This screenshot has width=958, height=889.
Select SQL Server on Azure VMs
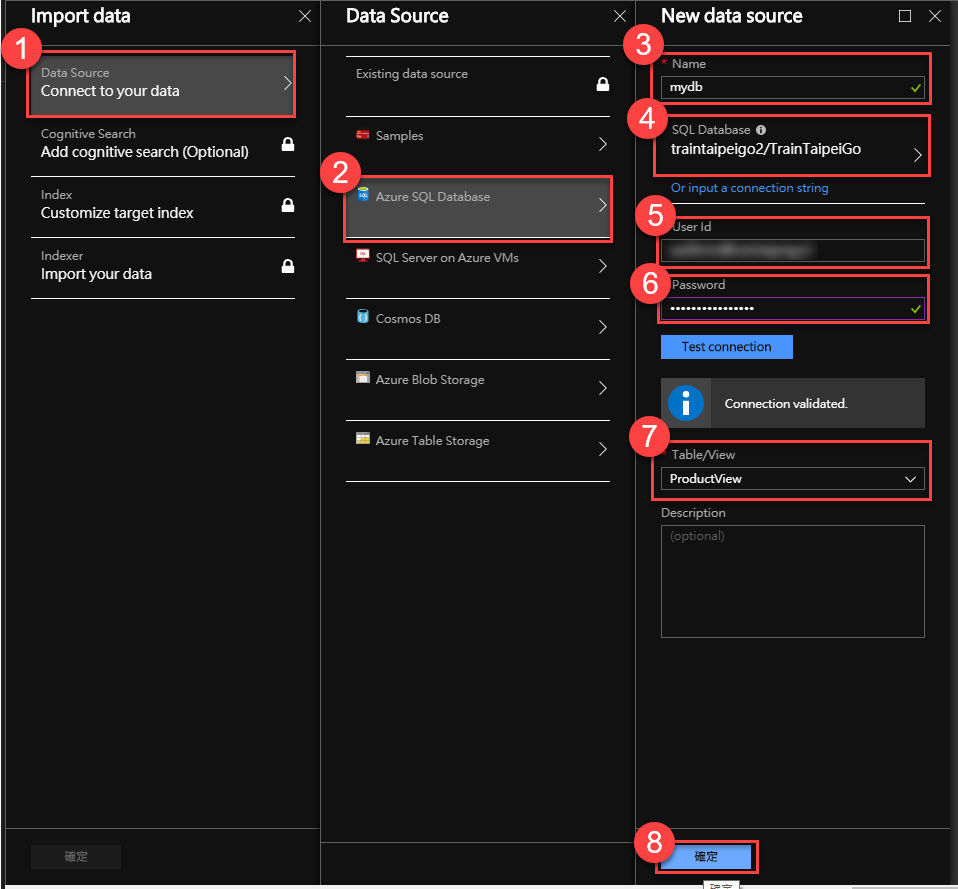pyautogui.click(x=478, y=268)
